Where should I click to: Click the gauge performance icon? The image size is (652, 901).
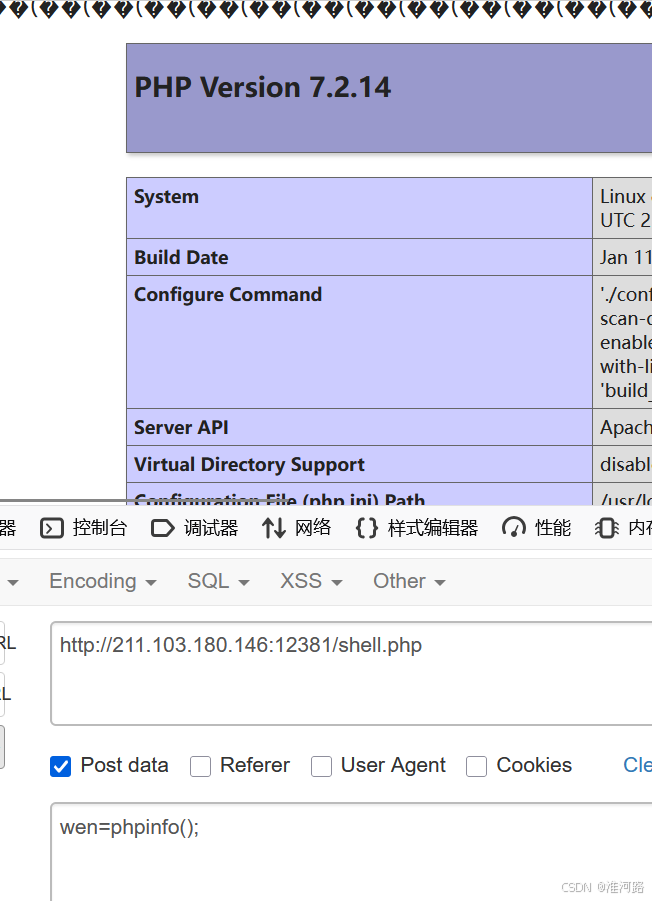pos(514,527)
